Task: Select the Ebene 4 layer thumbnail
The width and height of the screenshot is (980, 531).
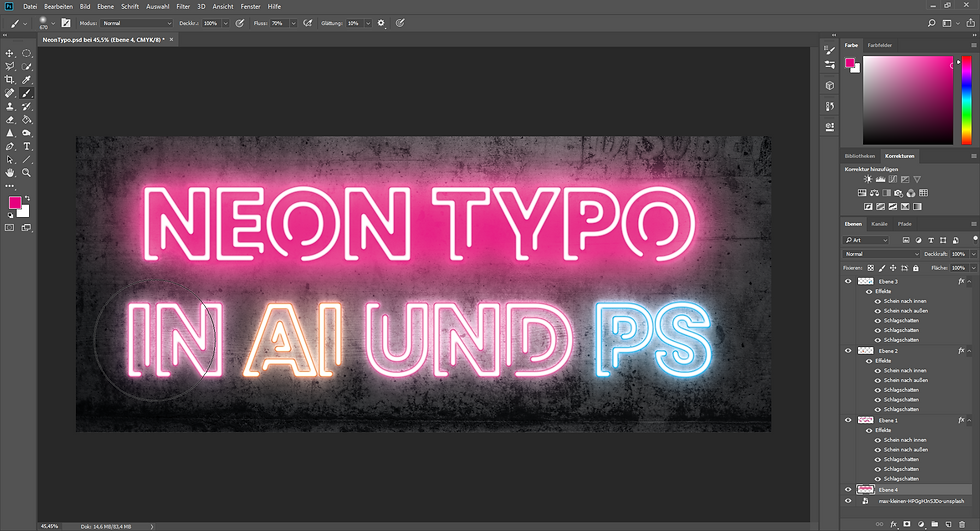Action: click(x=865, y=490)
